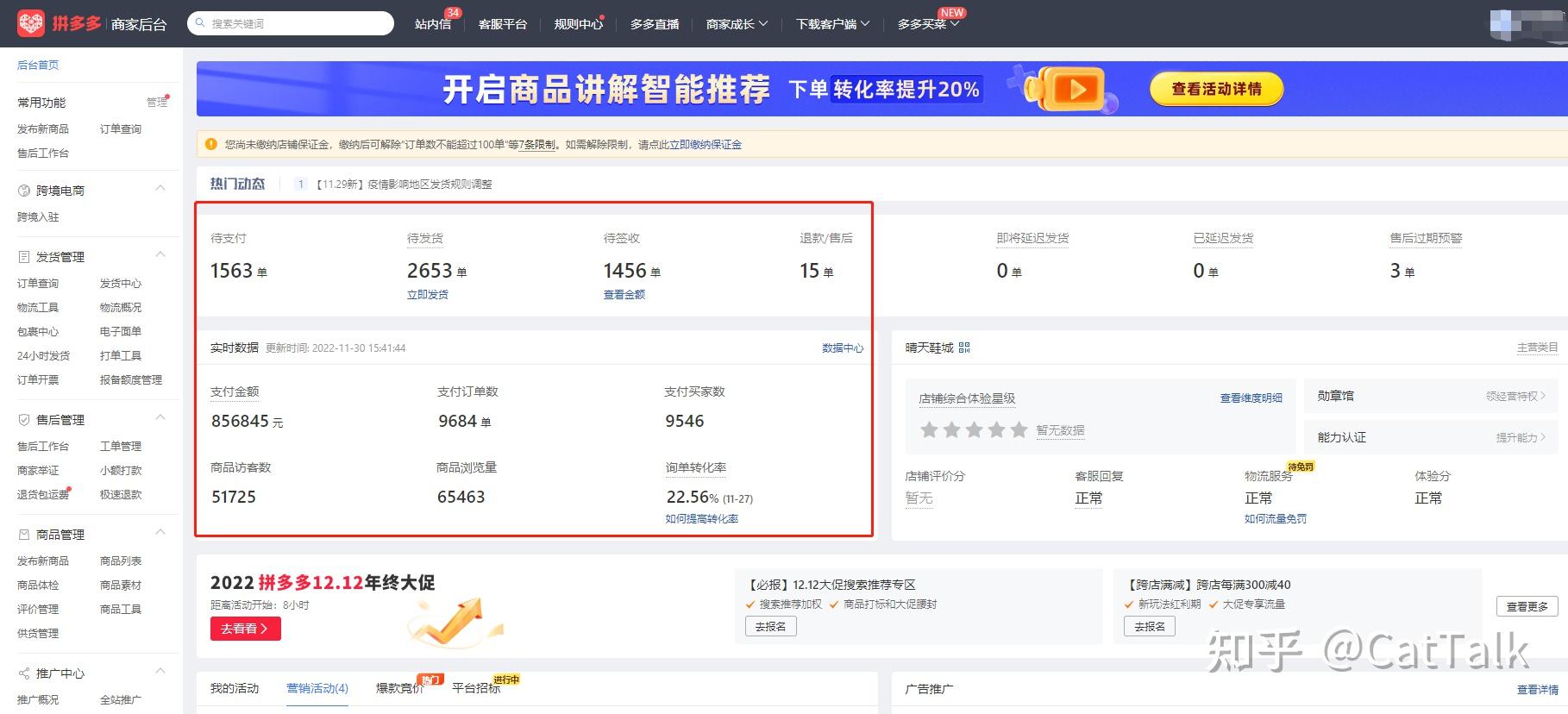Collapse the 商品管理 sidebar section
This screenshot has width=1568, height=714.
click(160, 534)
